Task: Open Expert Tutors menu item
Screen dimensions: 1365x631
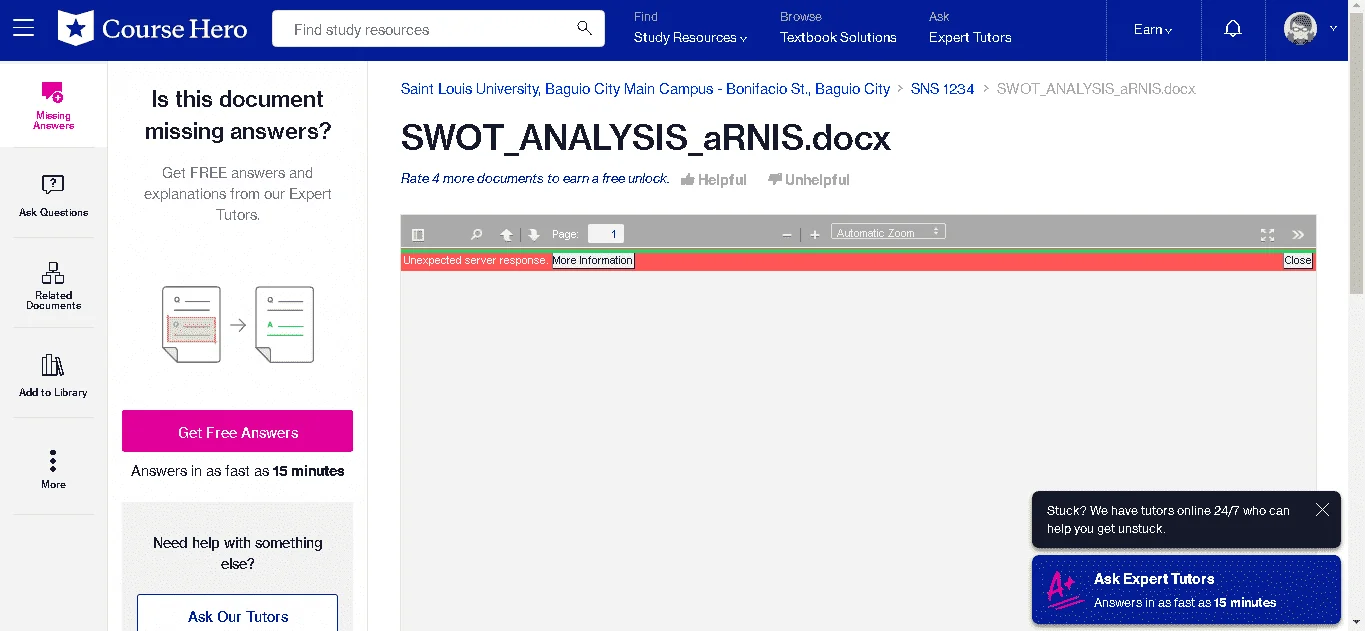Action: point(970,38)
